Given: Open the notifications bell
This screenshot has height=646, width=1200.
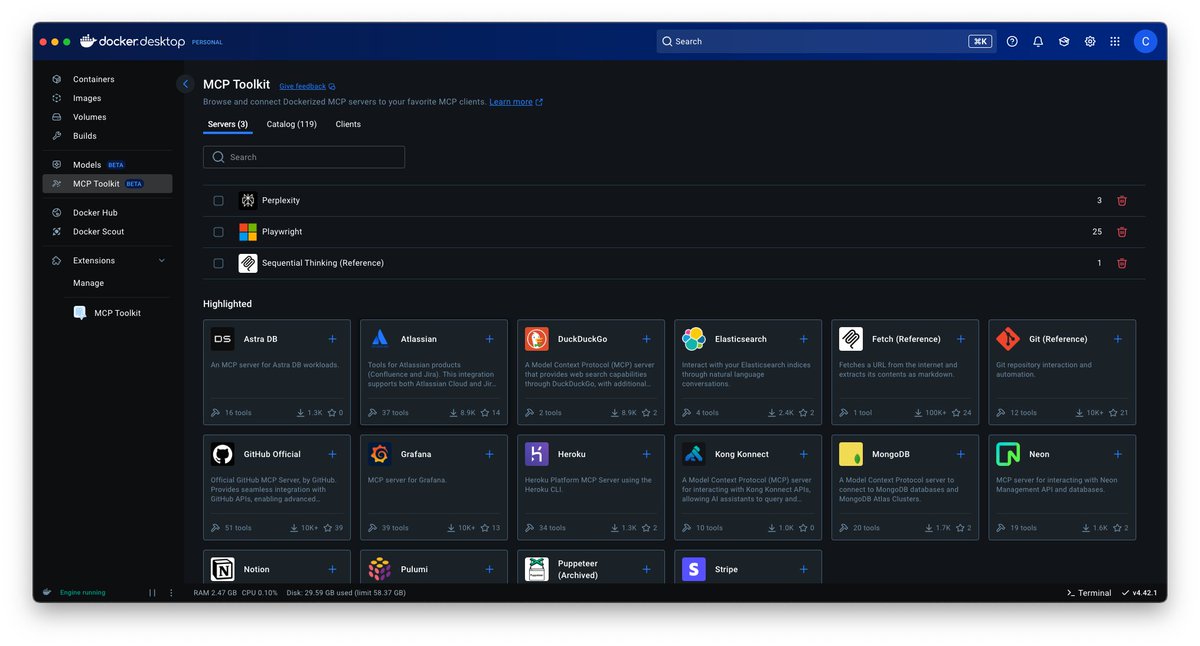Looking at the screenshot, I should [x=1038, y=41].
